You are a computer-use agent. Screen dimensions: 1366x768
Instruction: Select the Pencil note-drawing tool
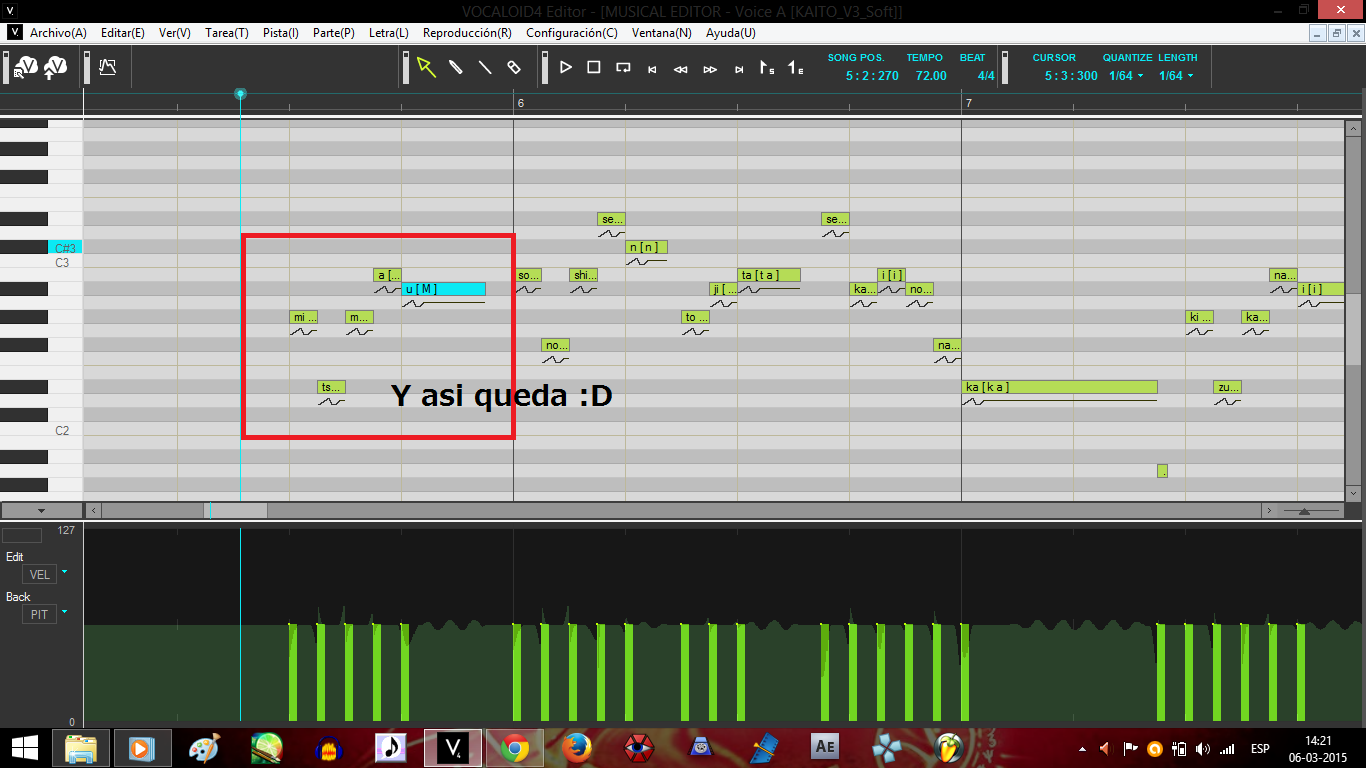[x=455, y=67]
